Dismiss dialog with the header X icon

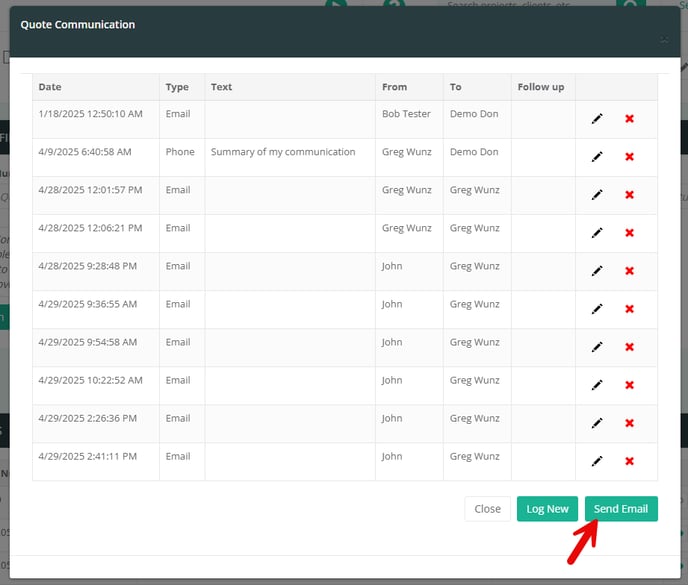(663, 40)
